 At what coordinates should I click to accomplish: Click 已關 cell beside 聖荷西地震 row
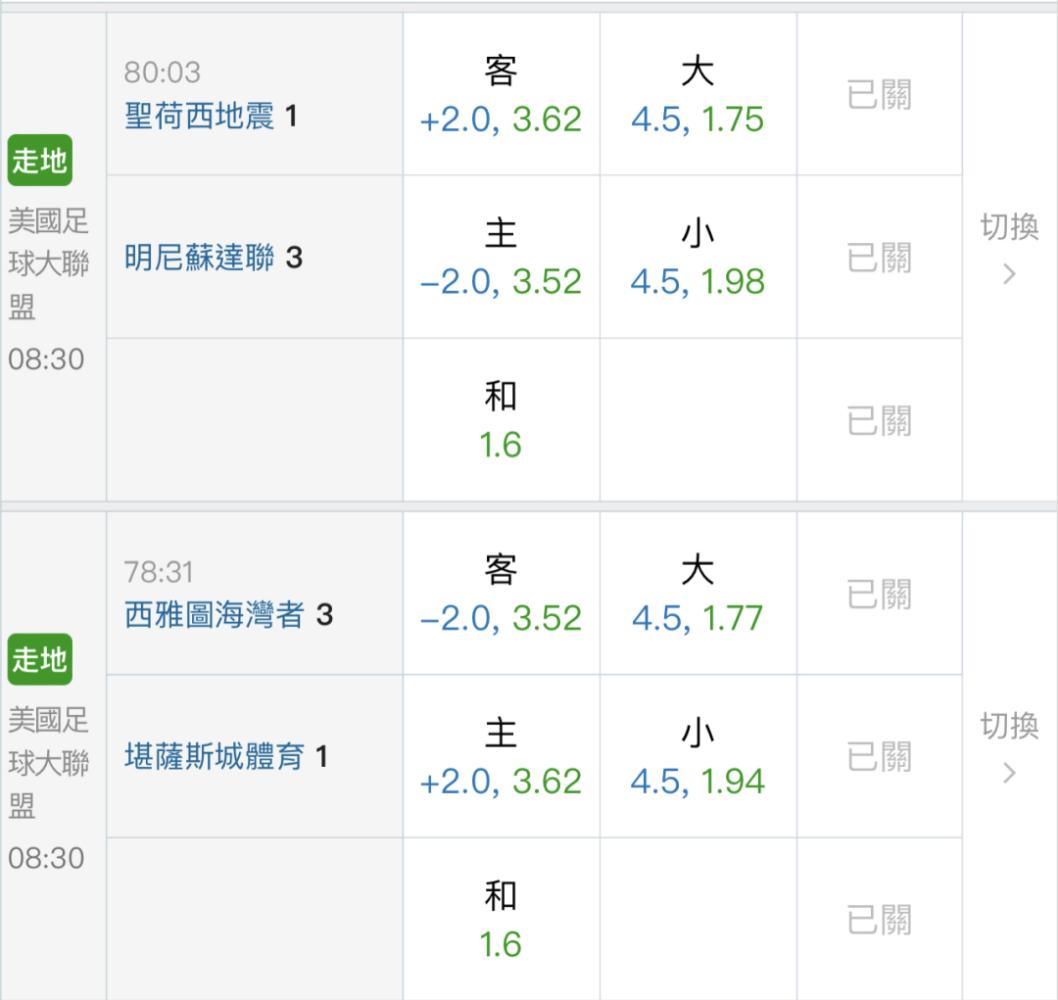879,94
